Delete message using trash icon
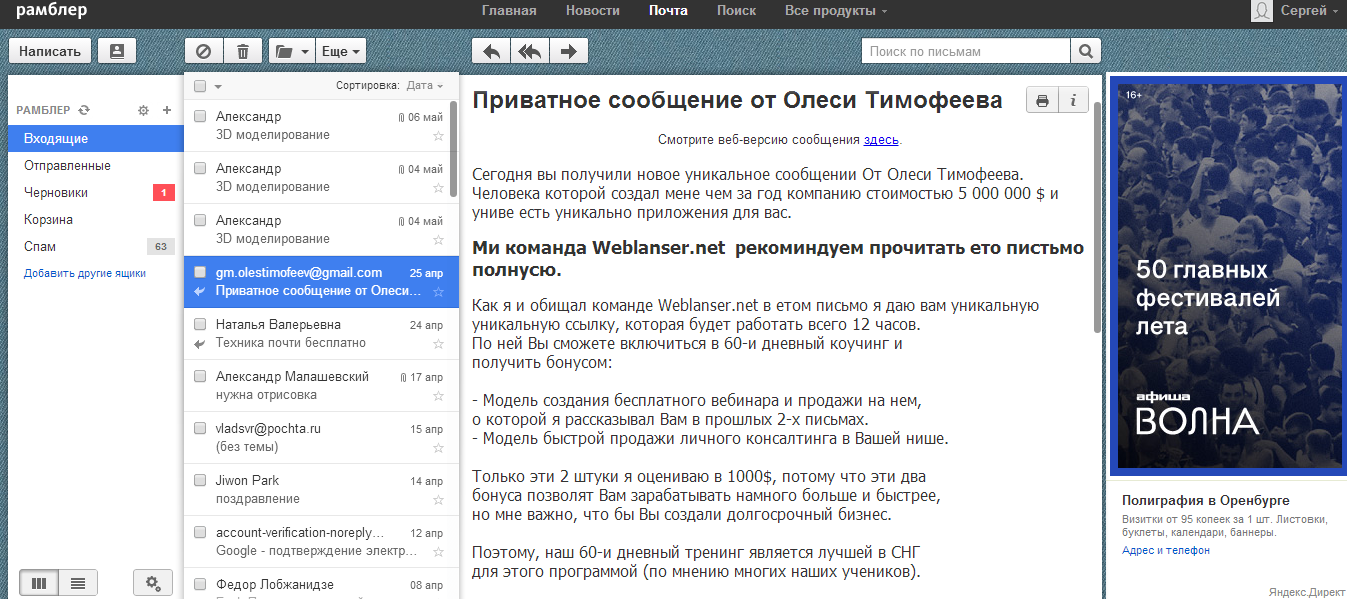This screenshot has width=1347, height=599. point(243,51)
